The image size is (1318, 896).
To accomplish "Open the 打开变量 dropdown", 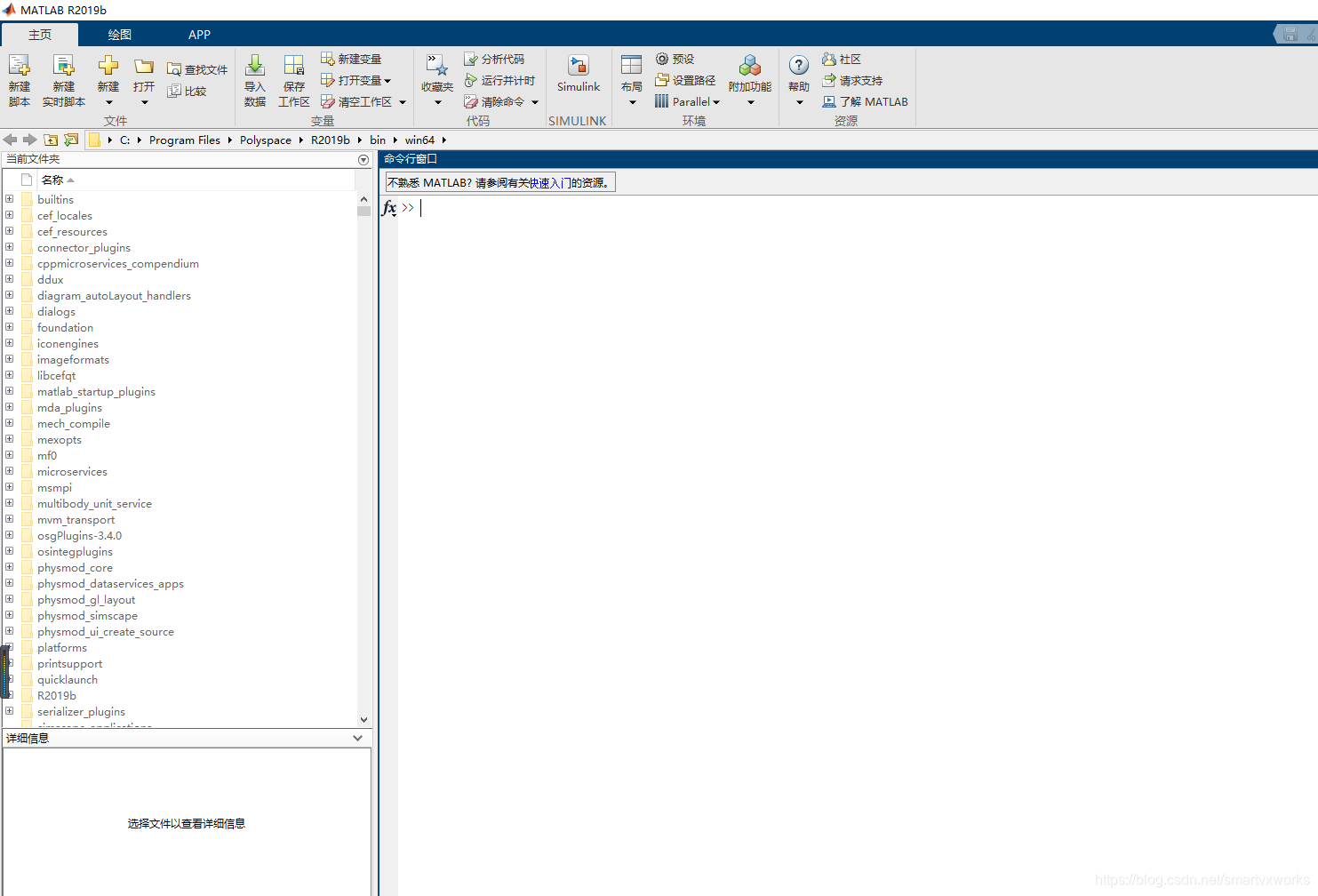I will click(356, 80).
